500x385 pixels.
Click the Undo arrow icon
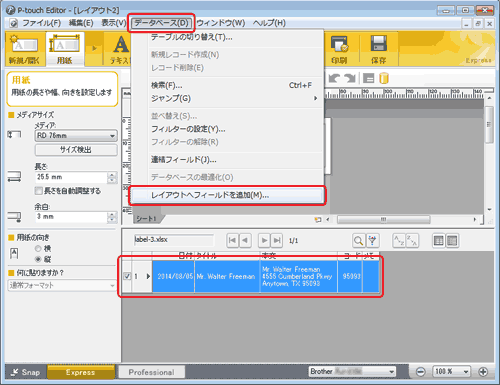pyautogui.click(x=334, y=78)
